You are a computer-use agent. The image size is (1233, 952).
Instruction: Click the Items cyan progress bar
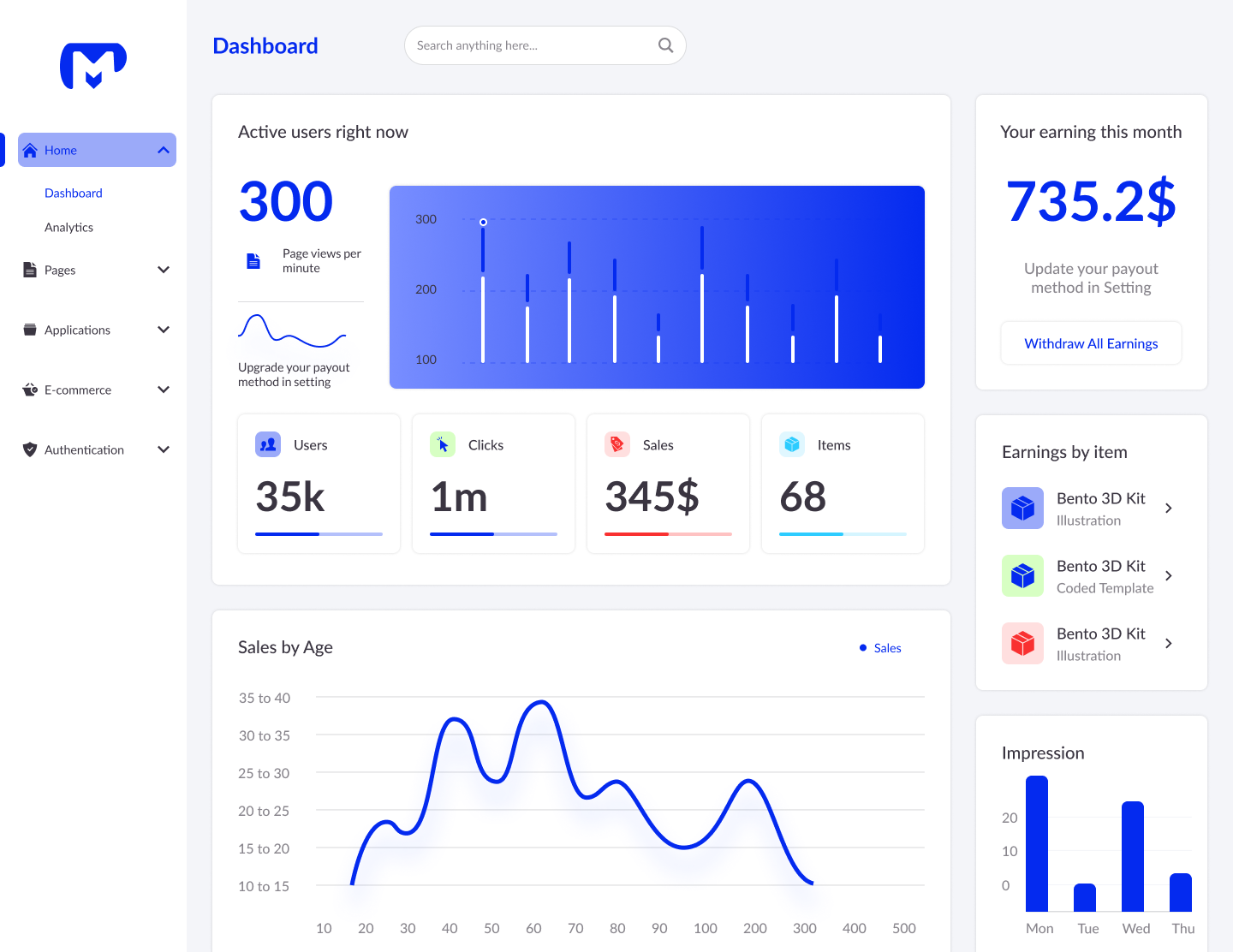pyautogui.click(x=843, y=534)
